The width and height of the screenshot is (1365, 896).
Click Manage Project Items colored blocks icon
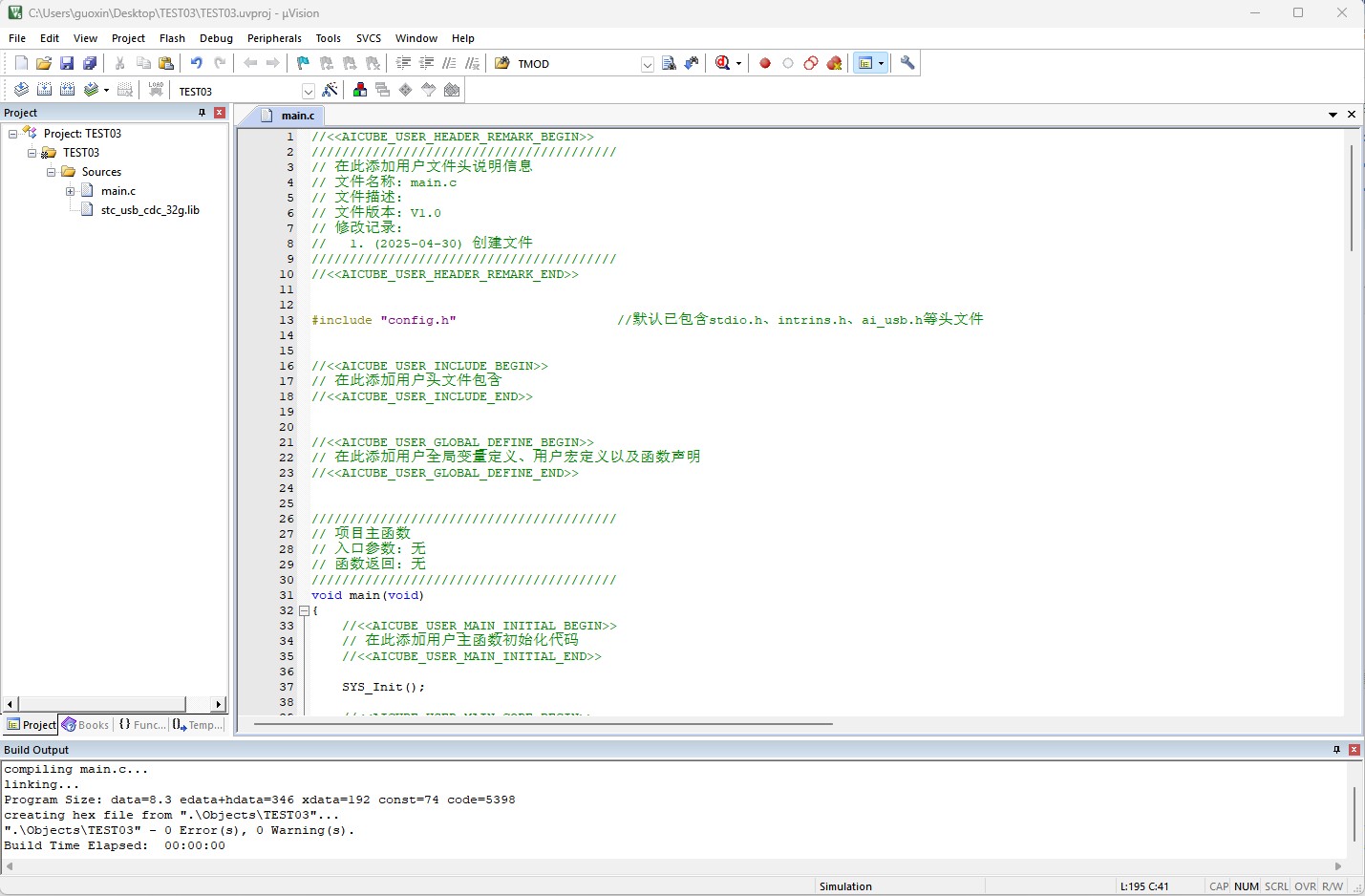tap(360, 90)
